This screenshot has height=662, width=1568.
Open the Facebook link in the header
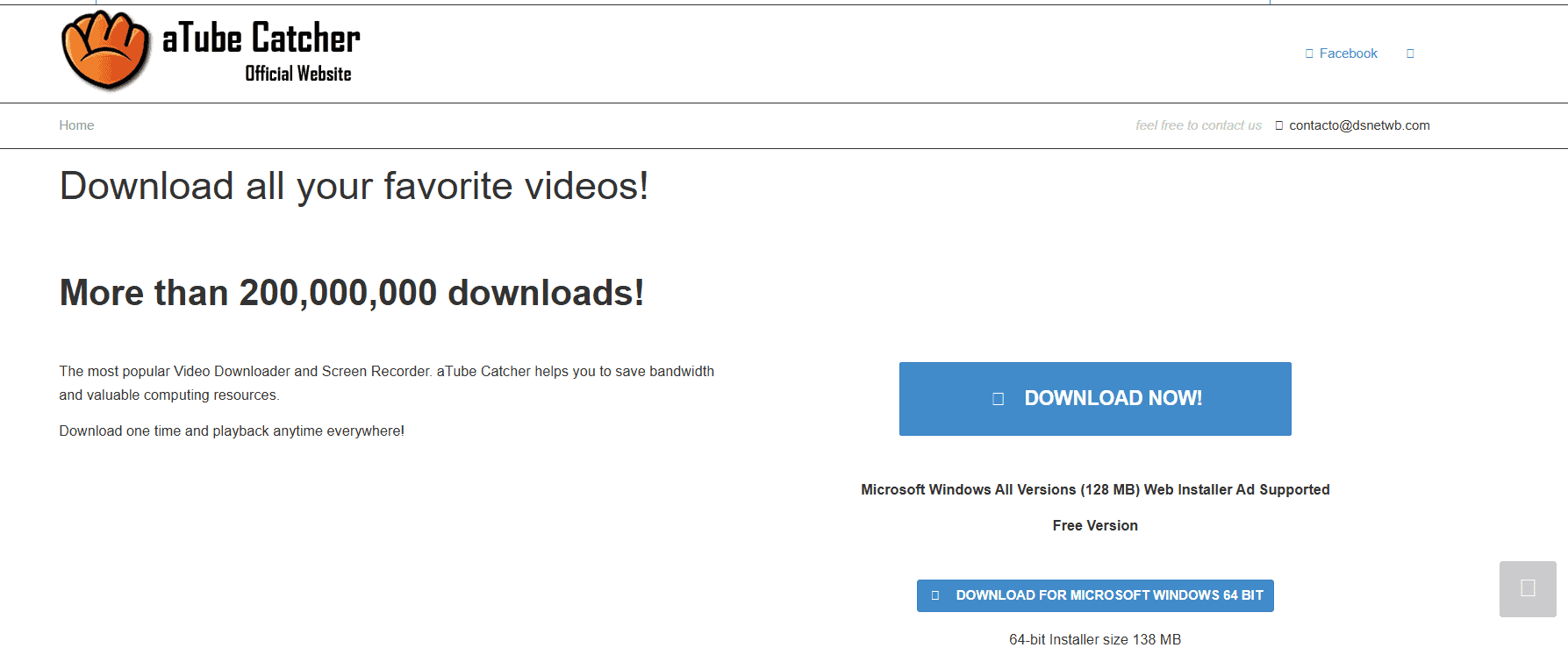tap(1348, 53)
